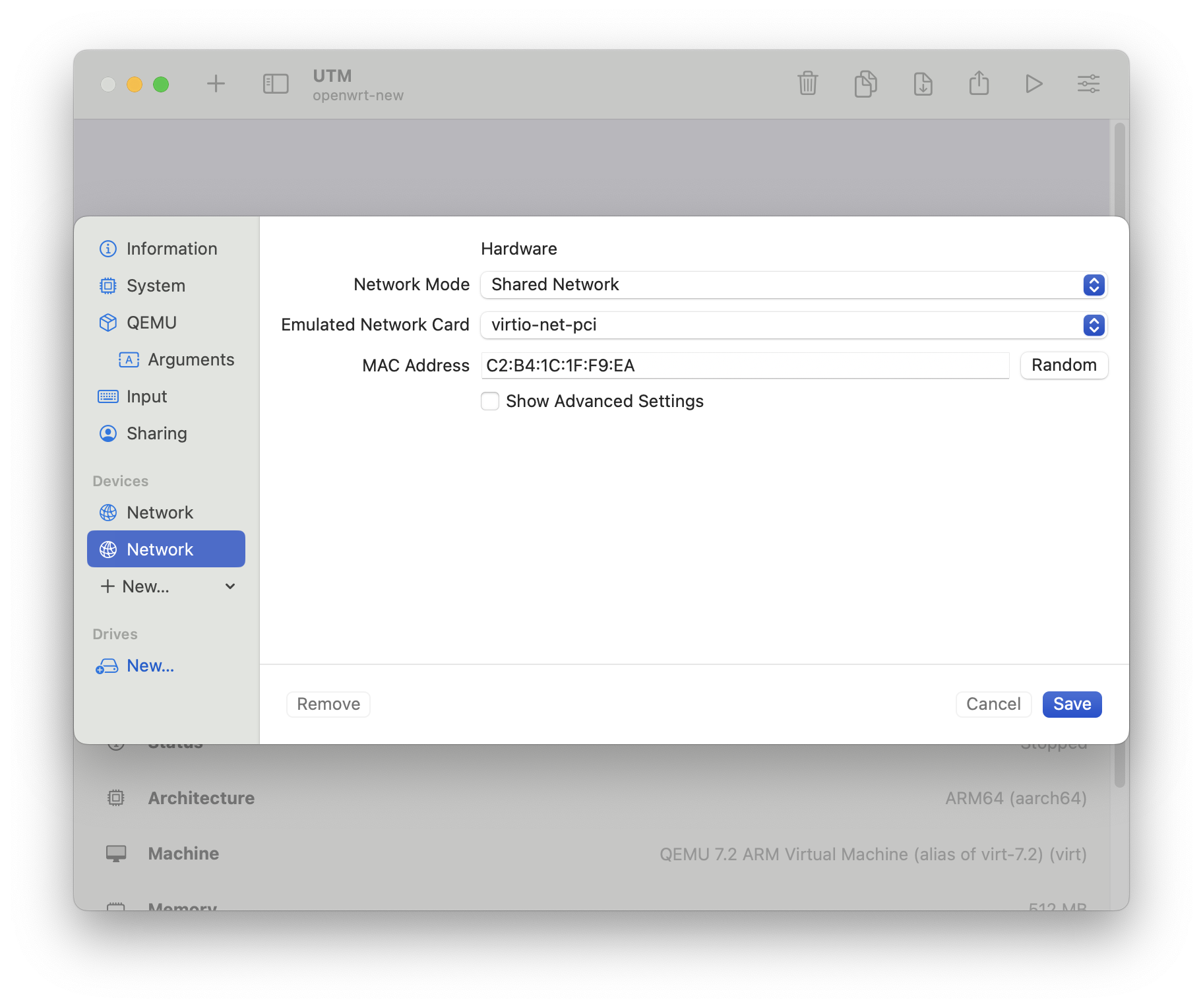Toggle the sidebar panel icon
Image resolution: width=1203 pixels, height=1008 pixels.
click(276, 84)
